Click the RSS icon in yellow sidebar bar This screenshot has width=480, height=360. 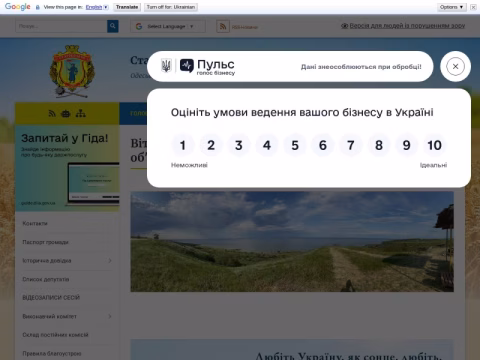[52, 114]
